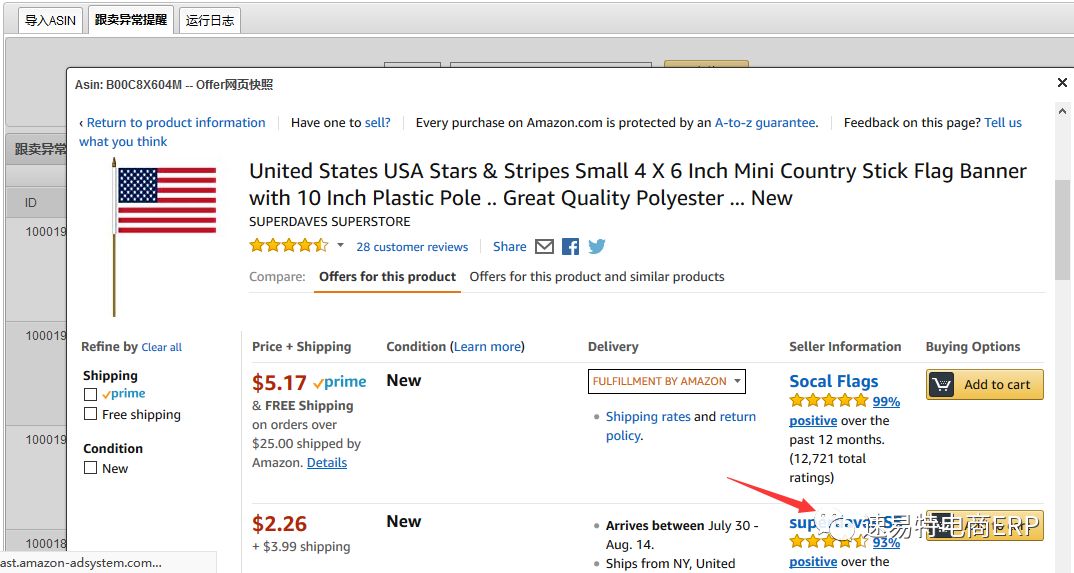Expand the star rating breakdown arrow

[x=340, y=246]
